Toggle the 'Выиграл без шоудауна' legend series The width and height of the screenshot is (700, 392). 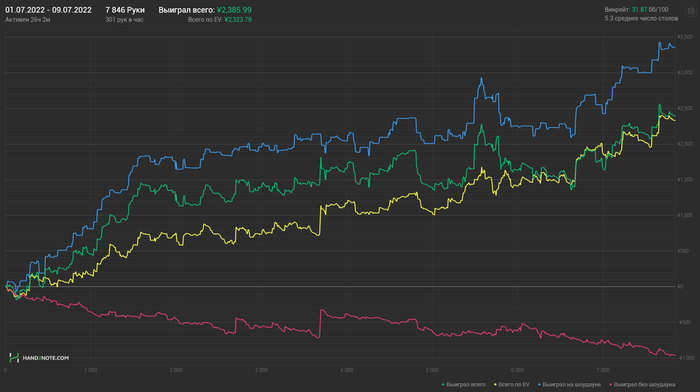642,384
